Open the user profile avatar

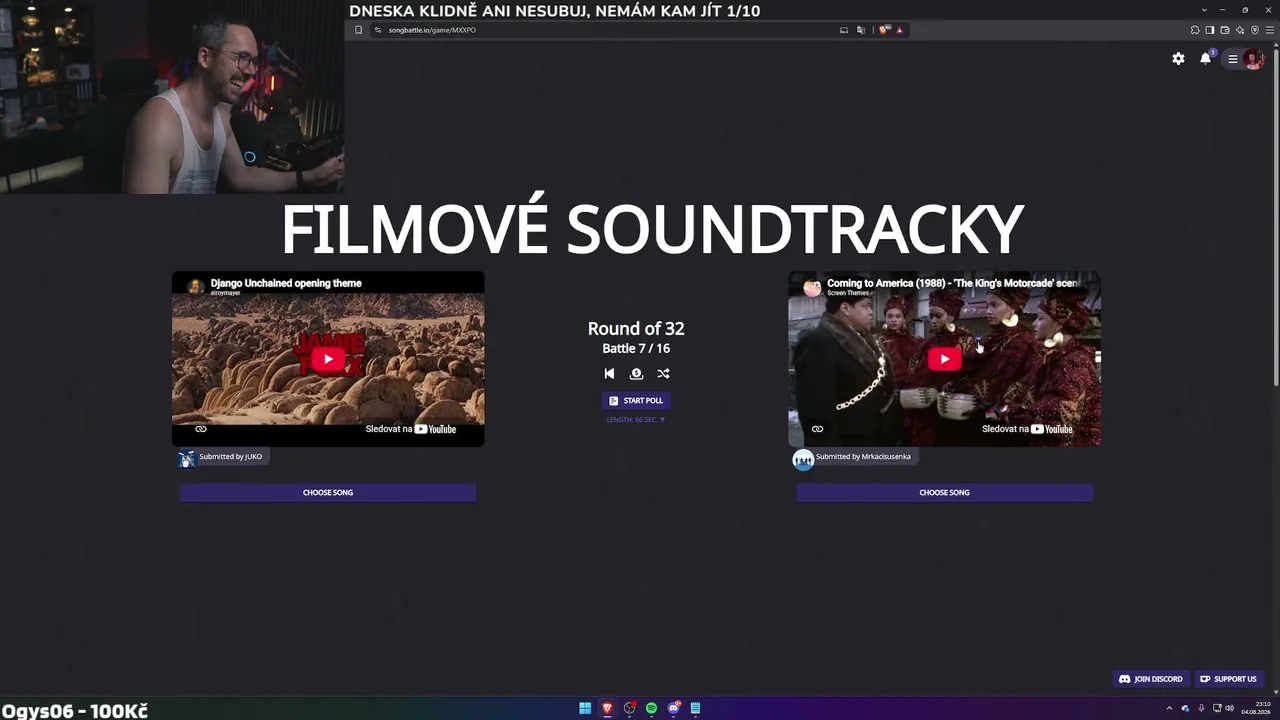tap(1253, 59)
